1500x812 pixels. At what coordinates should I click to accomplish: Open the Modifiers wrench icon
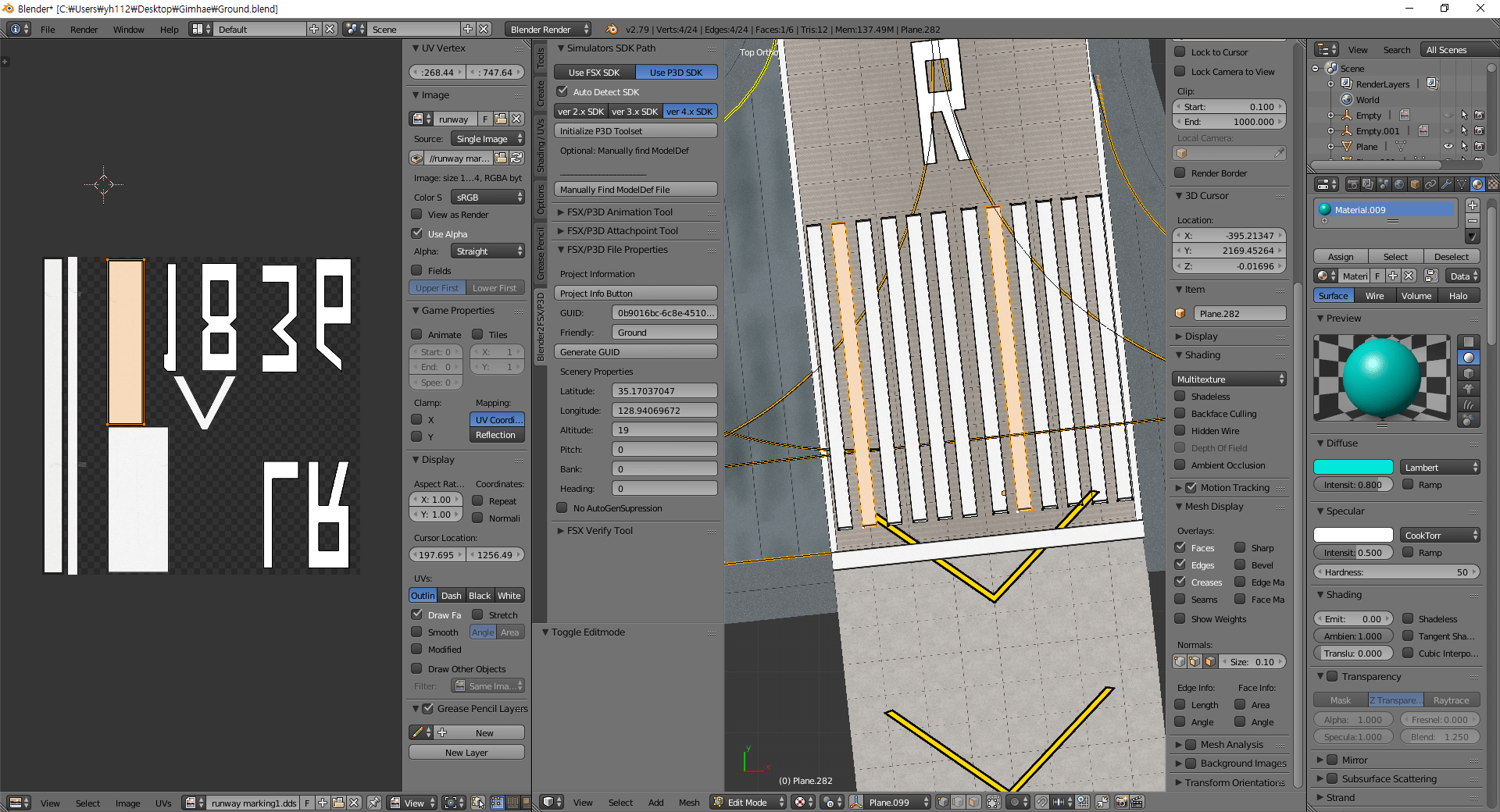tap(1448, 185)
